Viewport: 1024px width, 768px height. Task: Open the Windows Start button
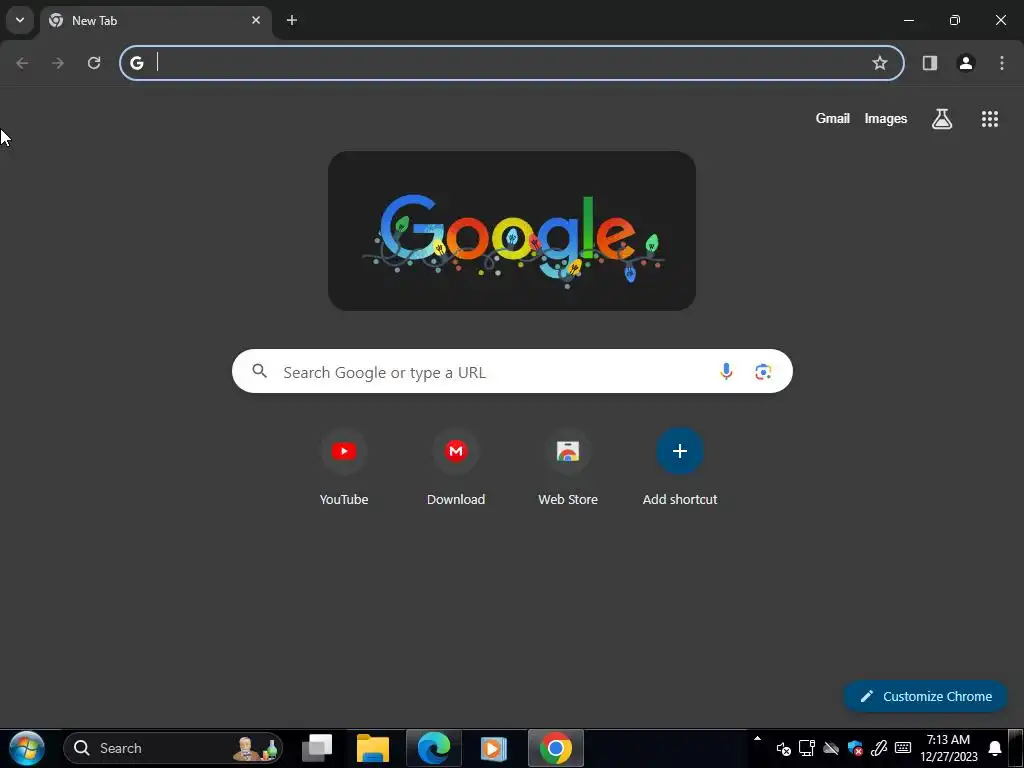[x=27, y=748]
